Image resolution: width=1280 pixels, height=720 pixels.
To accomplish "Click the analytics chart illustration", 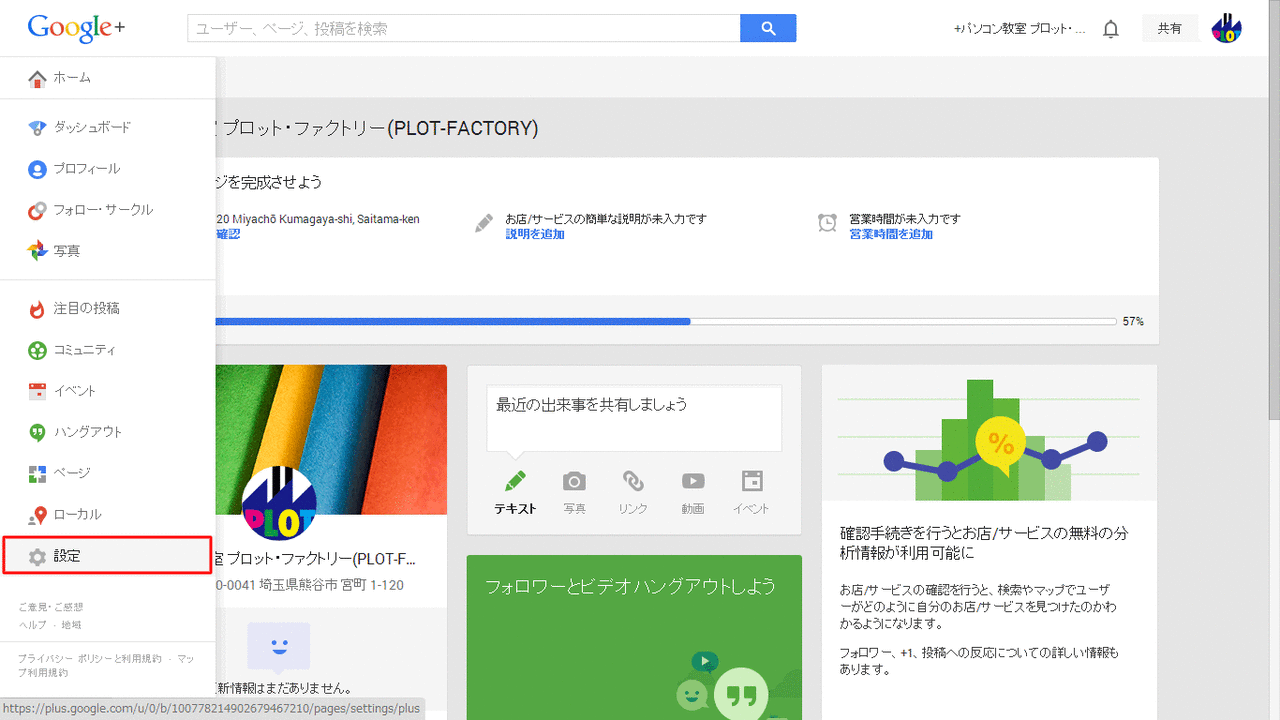I will [989, 433].
